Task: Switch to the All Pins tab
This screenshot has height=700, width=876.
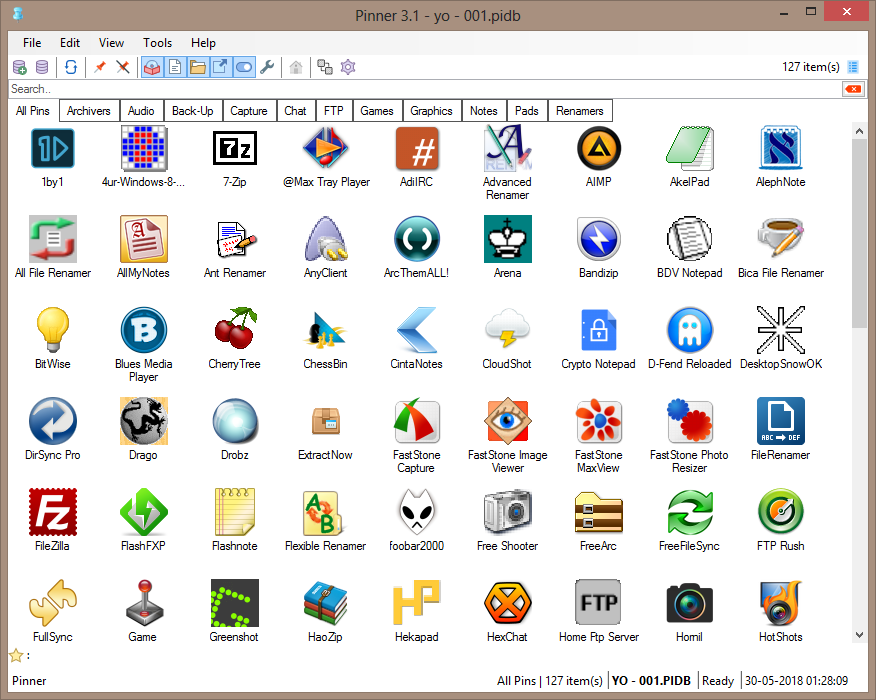Action: point(33,111)
